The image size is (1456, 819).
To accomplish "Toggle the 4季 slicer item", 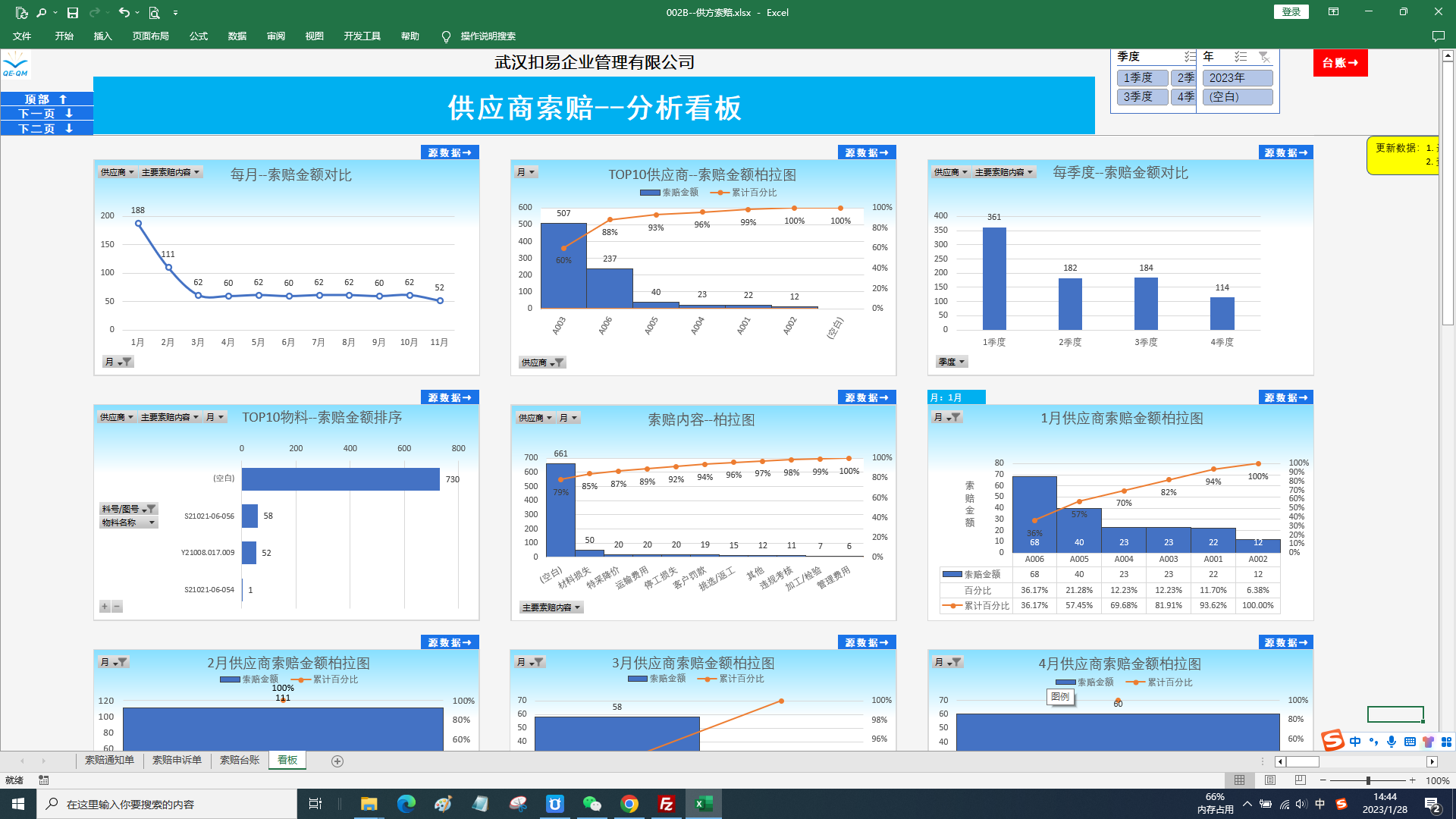I will 1183,97.
